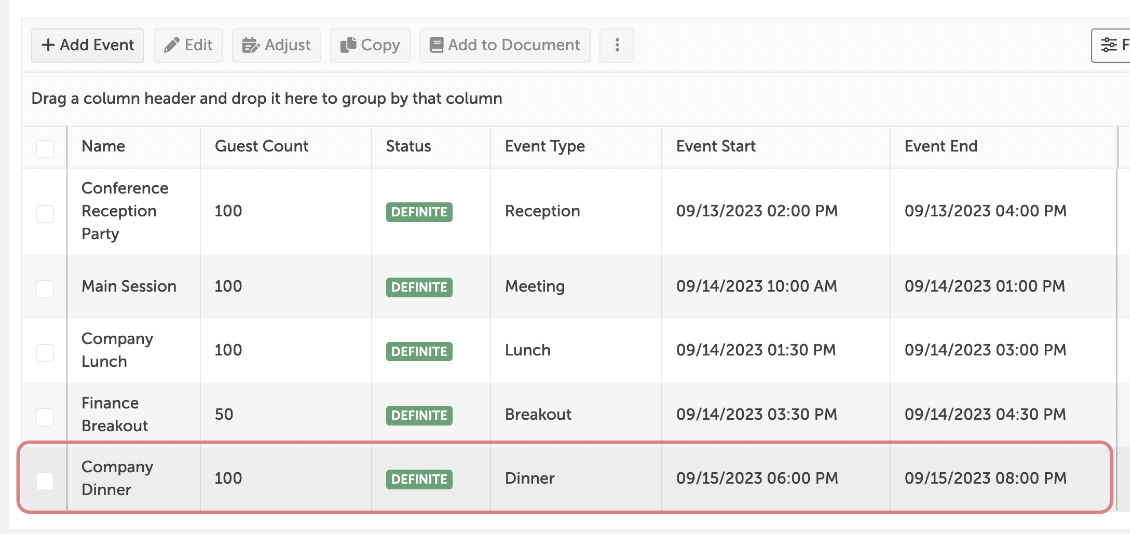The image size is (1130, 534).
Task: Open the three-dot more options menu
Action: coord(617,45)
